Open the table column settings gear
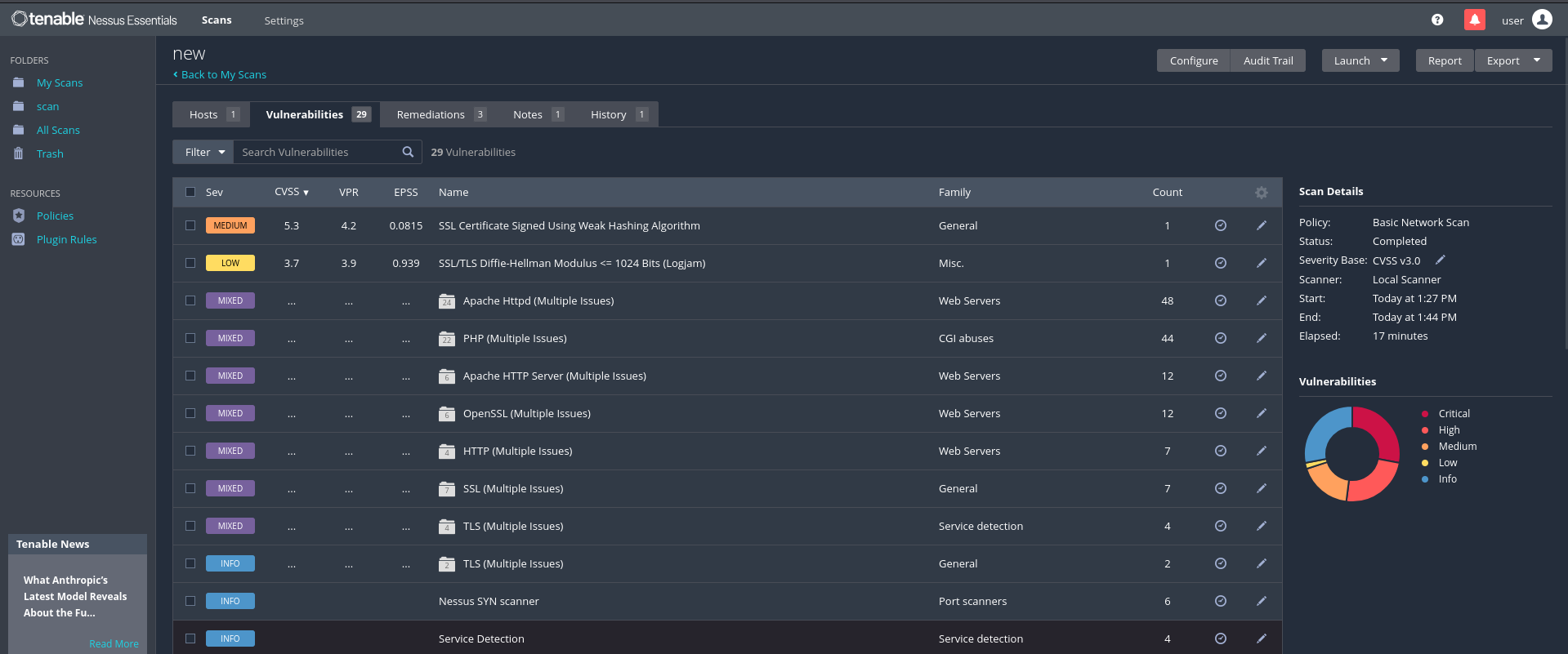This screenshot has height=654, width=1568. click(x=1262, y=193)
